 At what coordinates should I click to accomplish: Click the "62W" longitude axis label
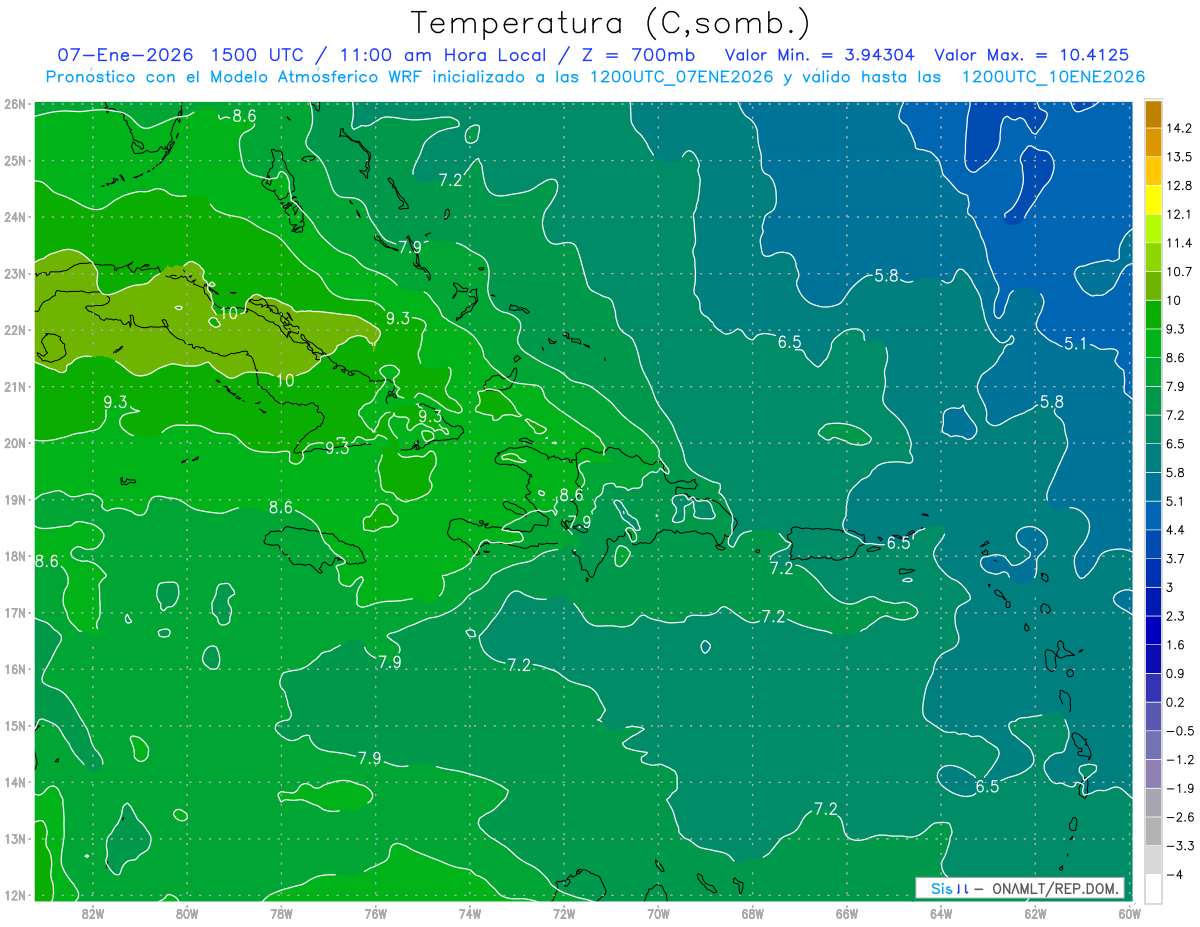[1035, 913]
